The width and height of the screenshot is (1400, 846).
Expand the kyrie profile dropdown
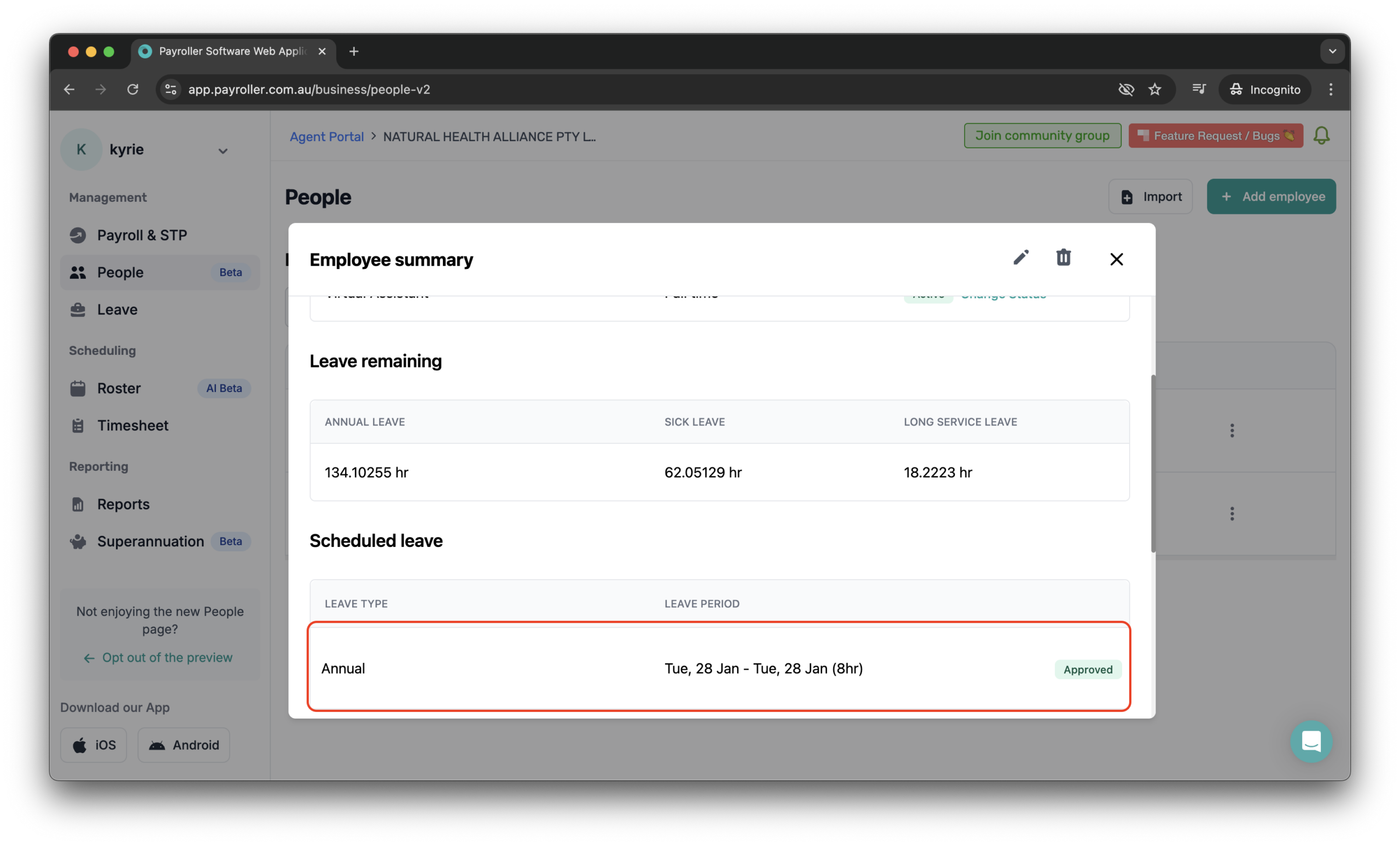[223, 150]
